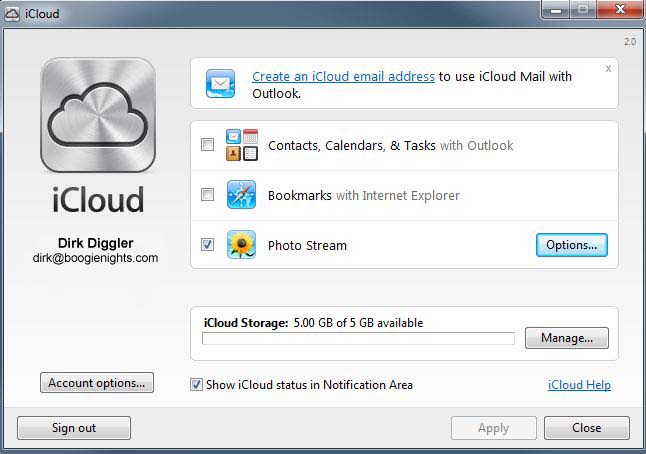This screenshot has height=454, width=646.
Task: Click the iCloud Storage progress bar
Action: [358, 339]
